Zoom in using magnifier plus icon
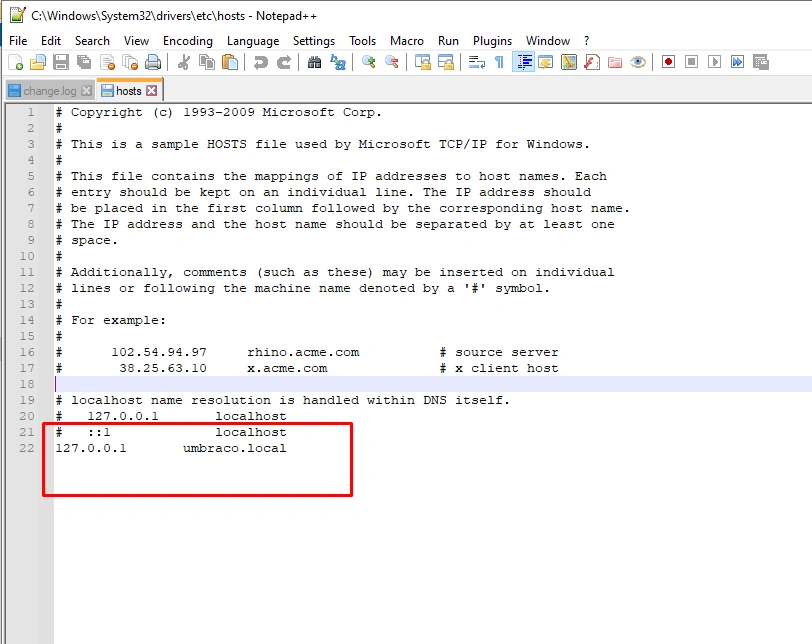 click(x=369, y=62)
